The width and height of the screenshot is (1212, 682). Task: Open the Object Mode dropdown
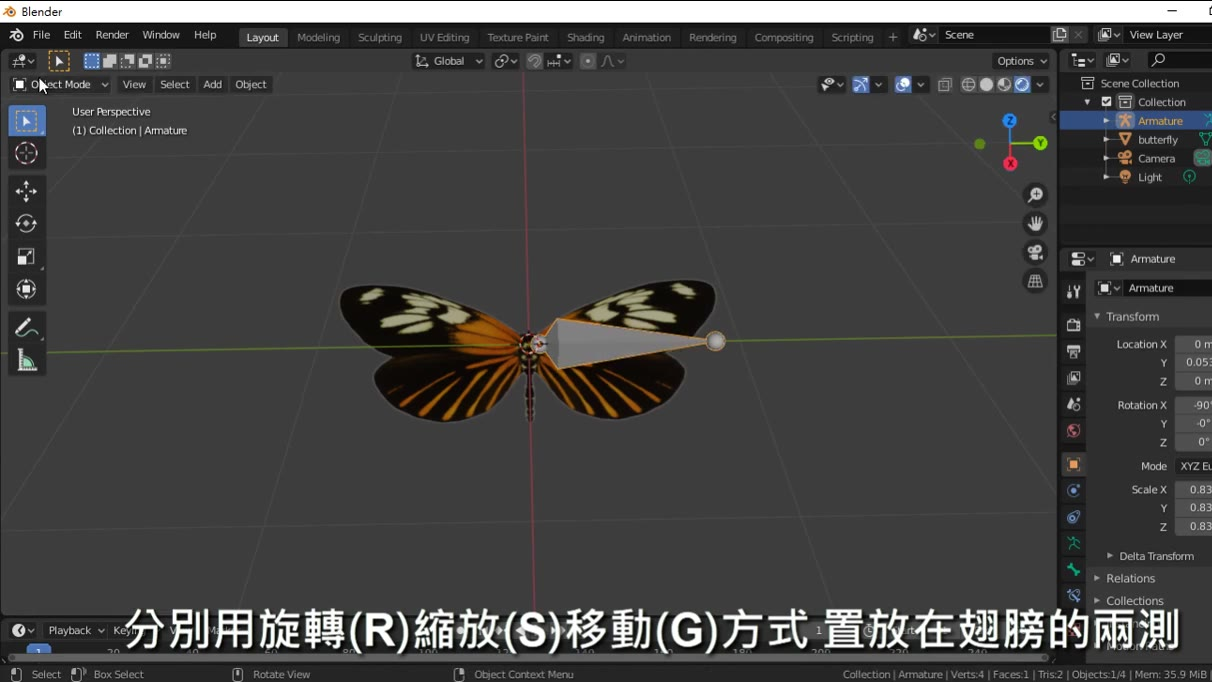[61, 85]
